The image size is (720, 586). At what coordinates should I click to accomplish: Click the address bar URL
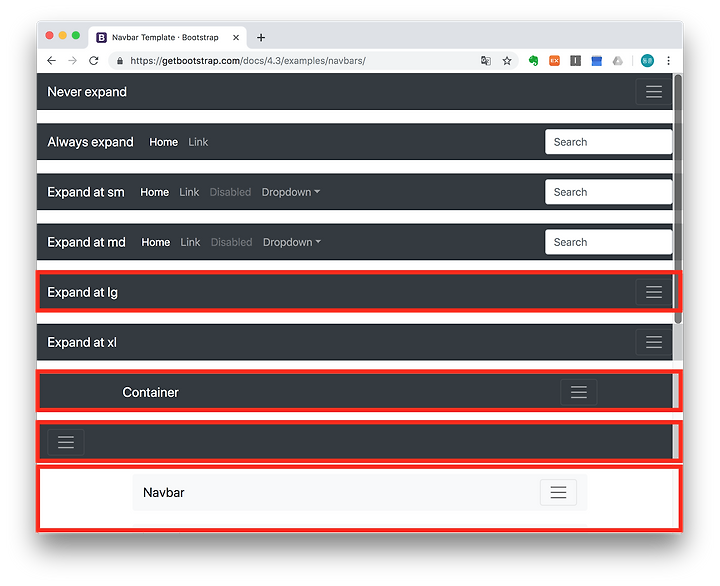coord(248,61)
